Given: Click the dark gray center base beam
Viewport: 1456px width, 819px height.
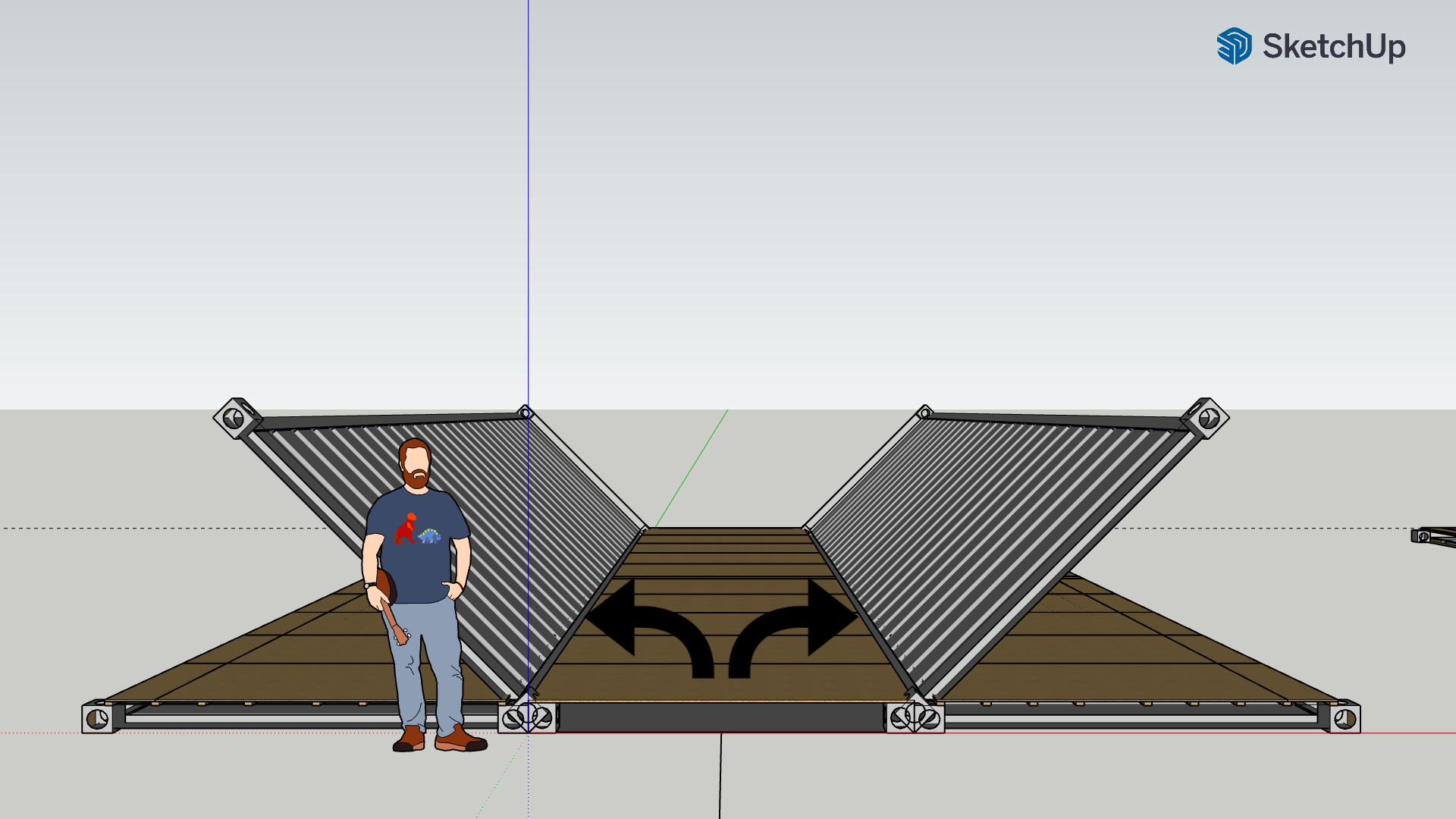Looking at the screenshot, I should coord(720,717).
